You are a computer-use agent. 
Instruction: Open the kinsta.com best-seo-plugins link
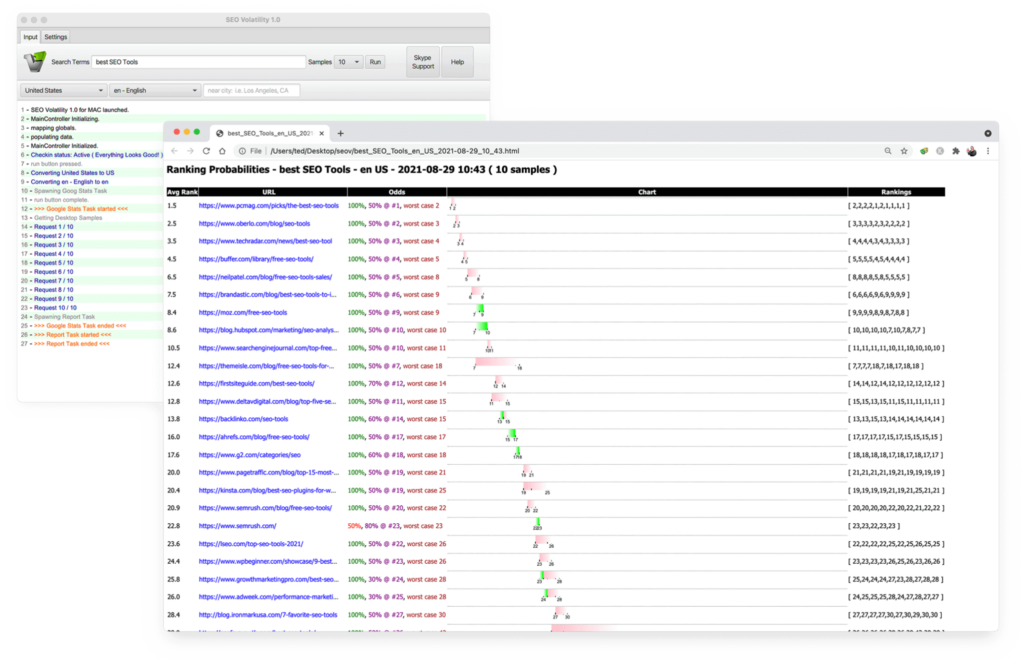[x=267, y=490]
